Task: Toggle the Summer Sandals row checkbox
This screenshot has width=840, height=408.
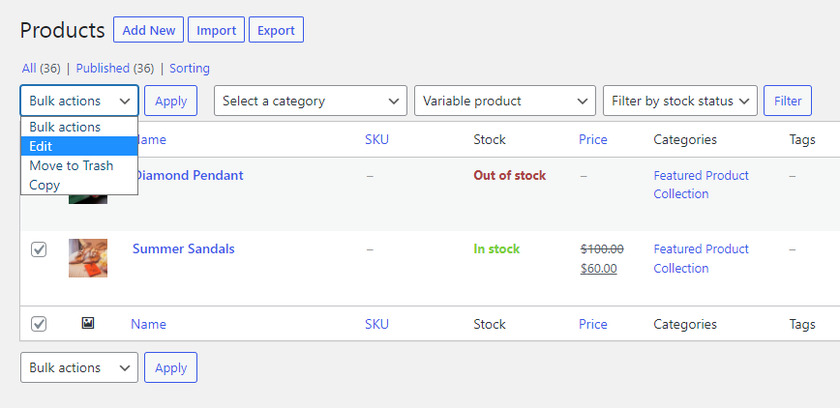Action: (39, 249)
